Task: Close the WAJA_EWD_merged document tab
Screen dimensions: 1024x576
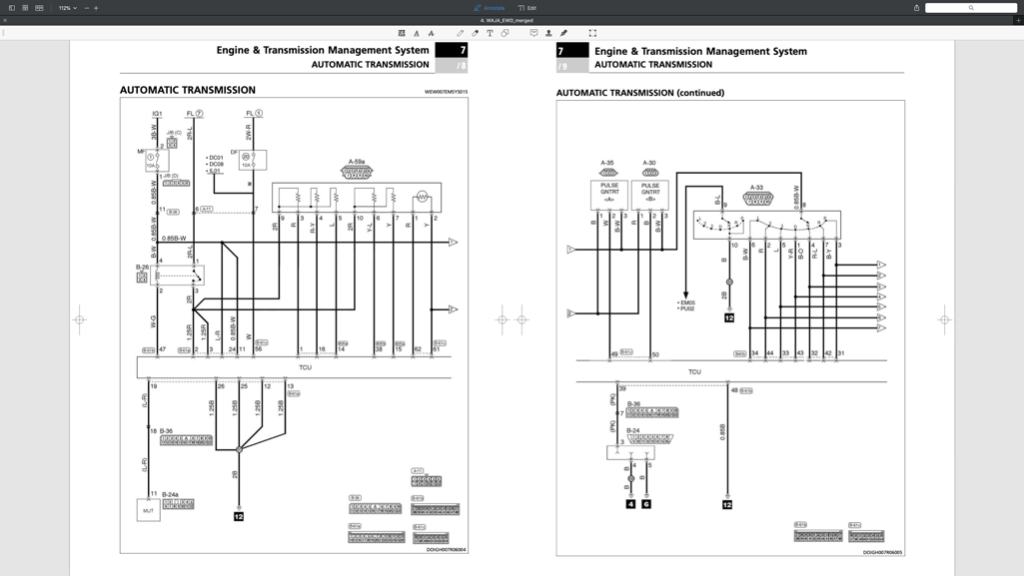Action: point(5,20)
